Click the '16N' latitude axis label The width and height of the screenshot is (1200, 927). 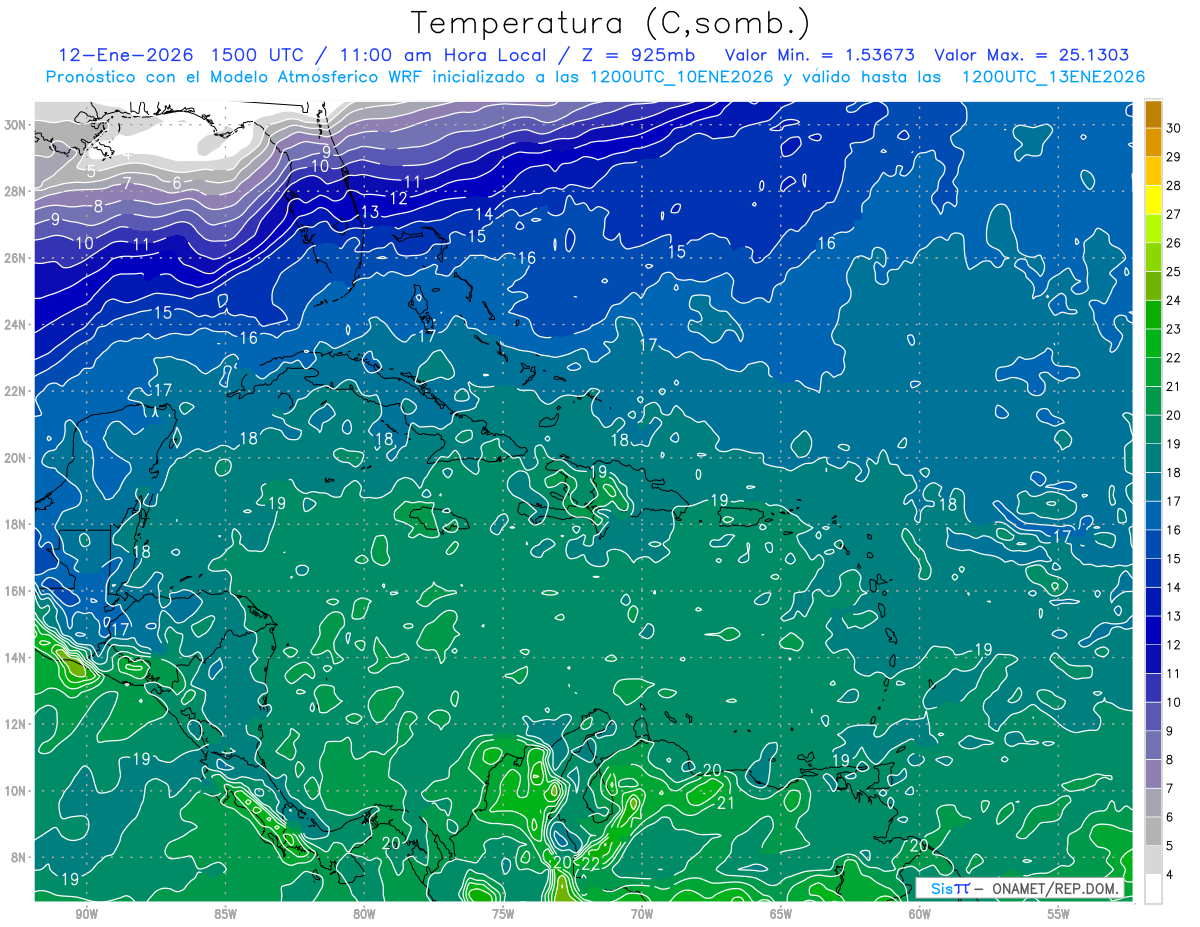[15, 591]
